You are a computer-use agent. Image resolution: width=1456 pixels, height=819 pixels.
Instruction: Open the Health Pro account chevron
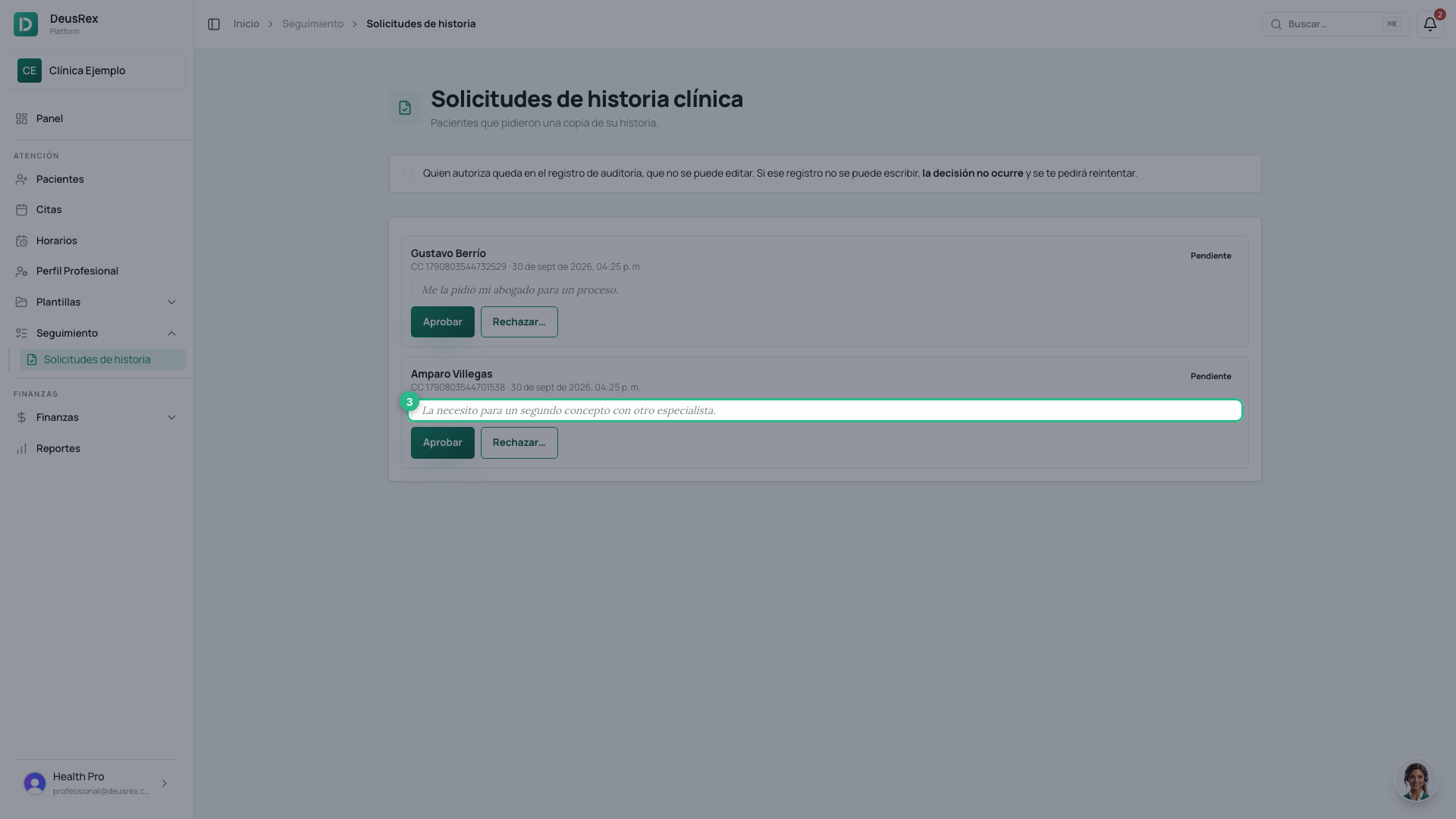pos(165,783)
